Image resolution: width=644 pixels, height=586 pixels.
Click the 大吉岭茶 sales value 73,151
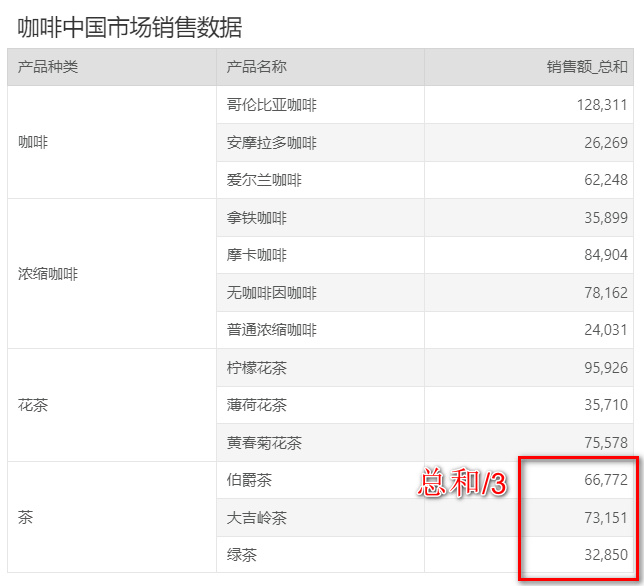coord(606,518)
